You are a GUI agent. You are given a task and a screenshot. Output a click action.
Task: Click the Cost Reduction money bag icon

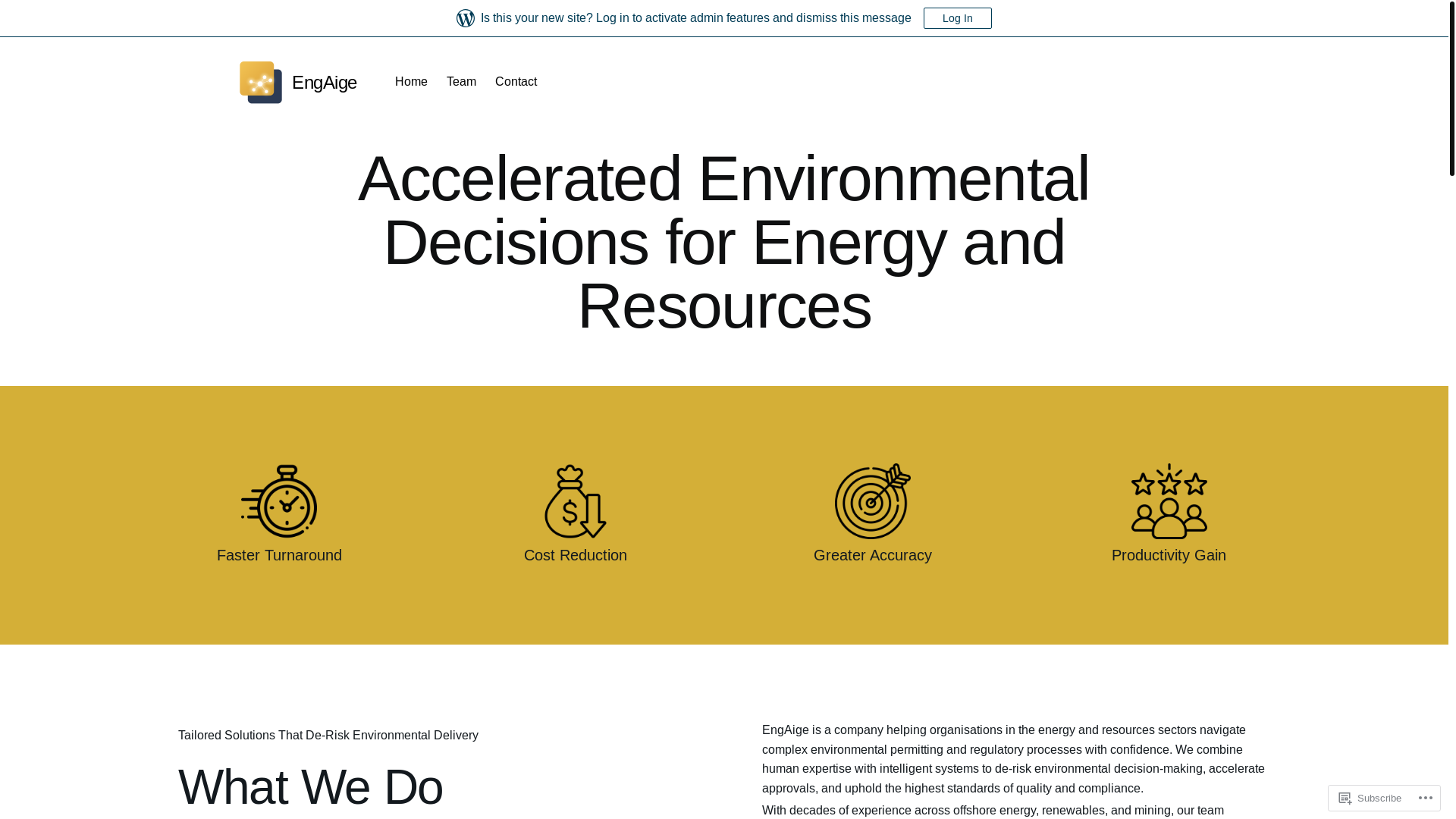(576, 501)
